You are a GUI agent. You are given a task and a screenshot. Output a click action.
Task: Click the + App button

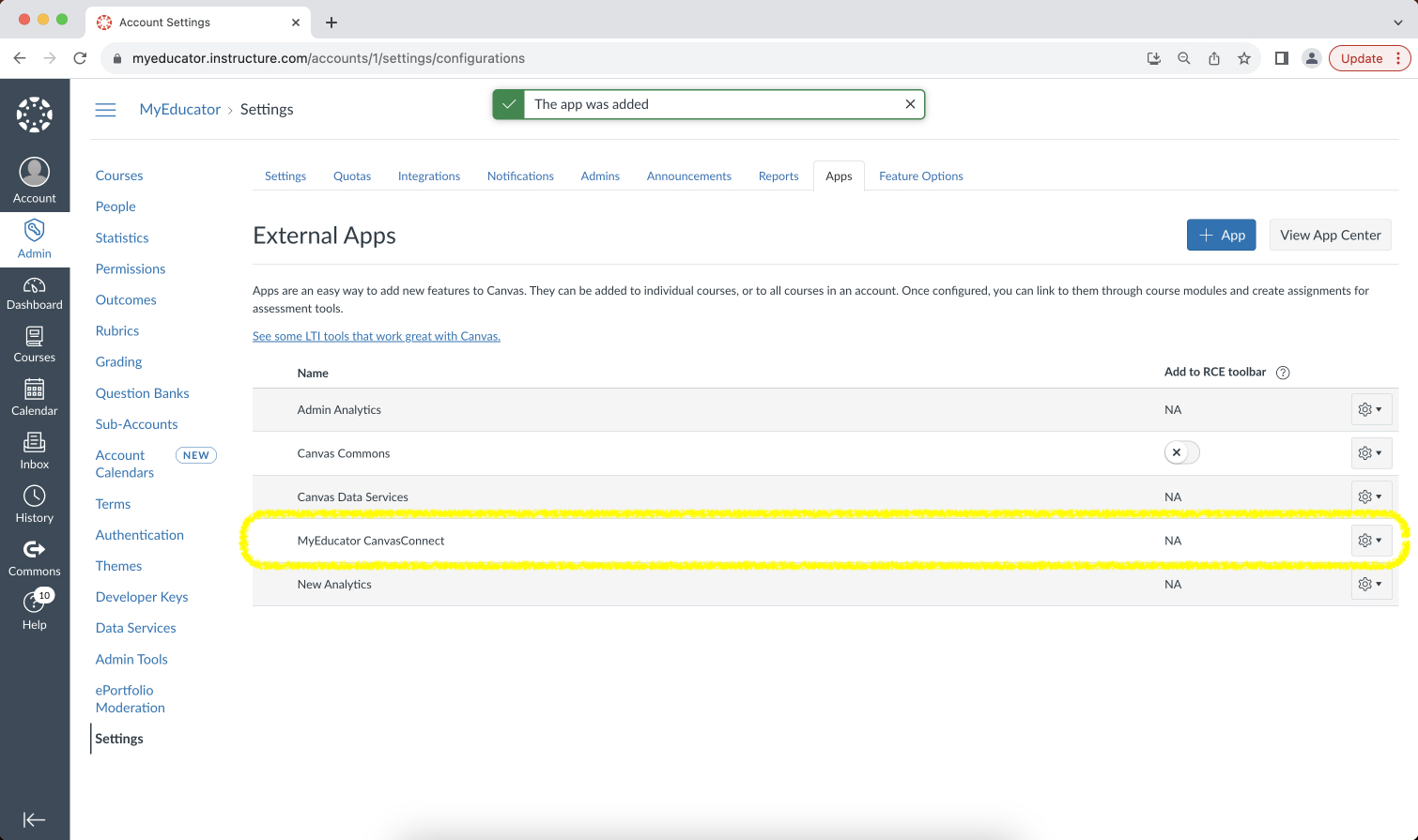click(x=1221, y=235)
